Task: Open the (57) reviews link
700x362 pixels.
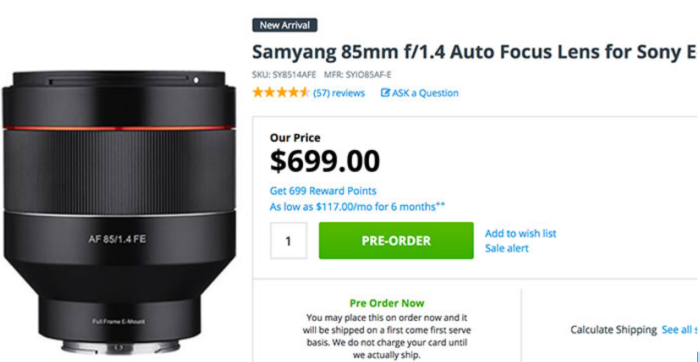Action: click(339, 93)
